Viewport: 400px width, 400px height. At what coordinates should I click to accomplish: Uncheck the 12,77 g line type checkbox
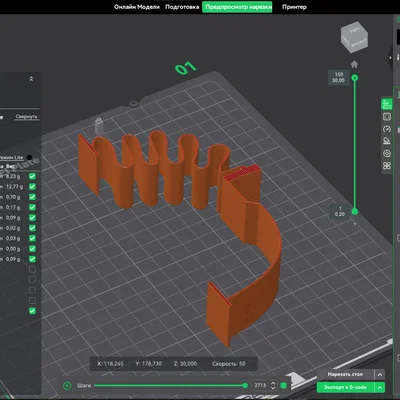point(32,186)
